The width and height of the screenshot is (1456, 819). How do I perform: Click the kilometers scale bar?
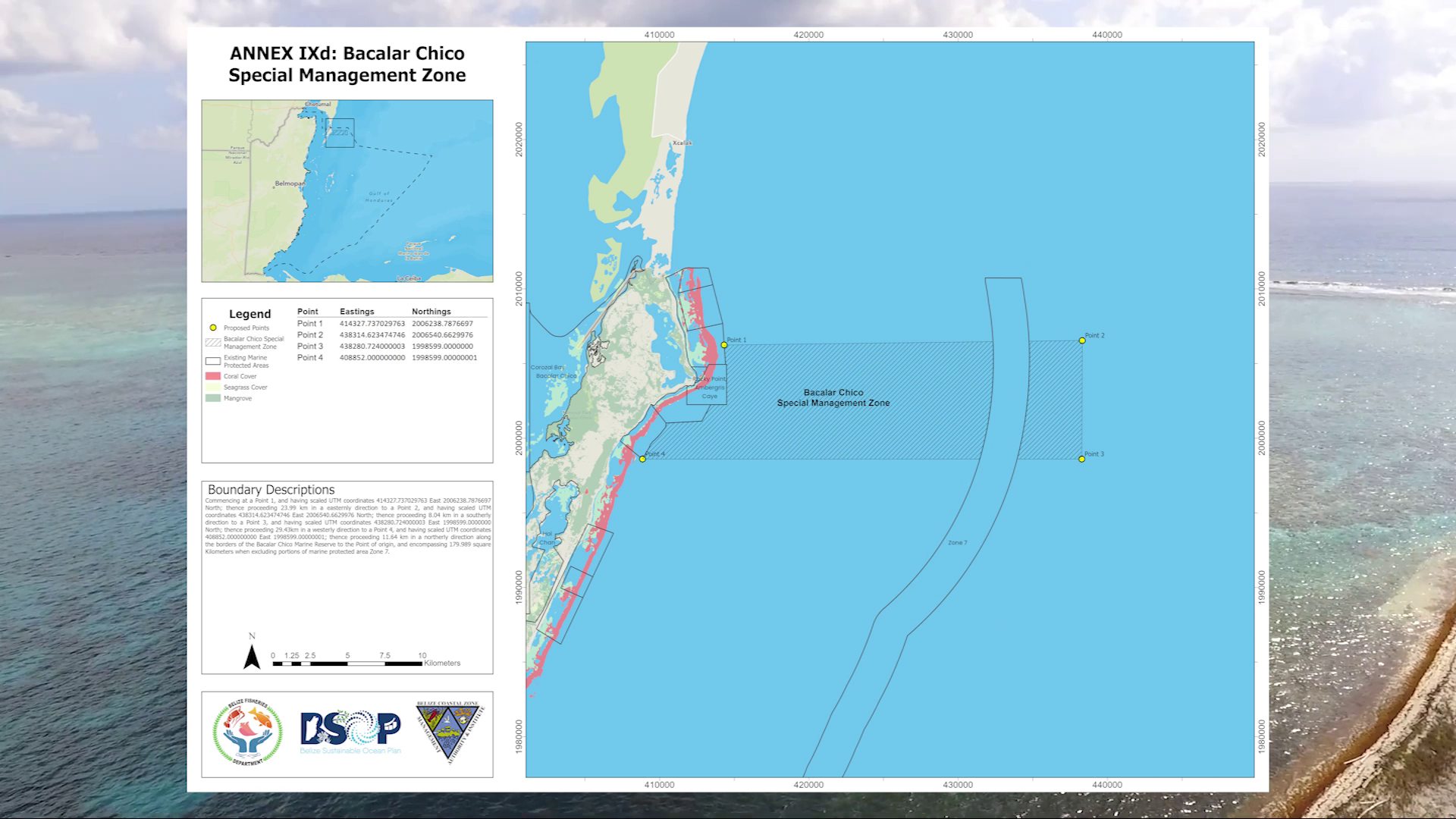pos(347,664)
